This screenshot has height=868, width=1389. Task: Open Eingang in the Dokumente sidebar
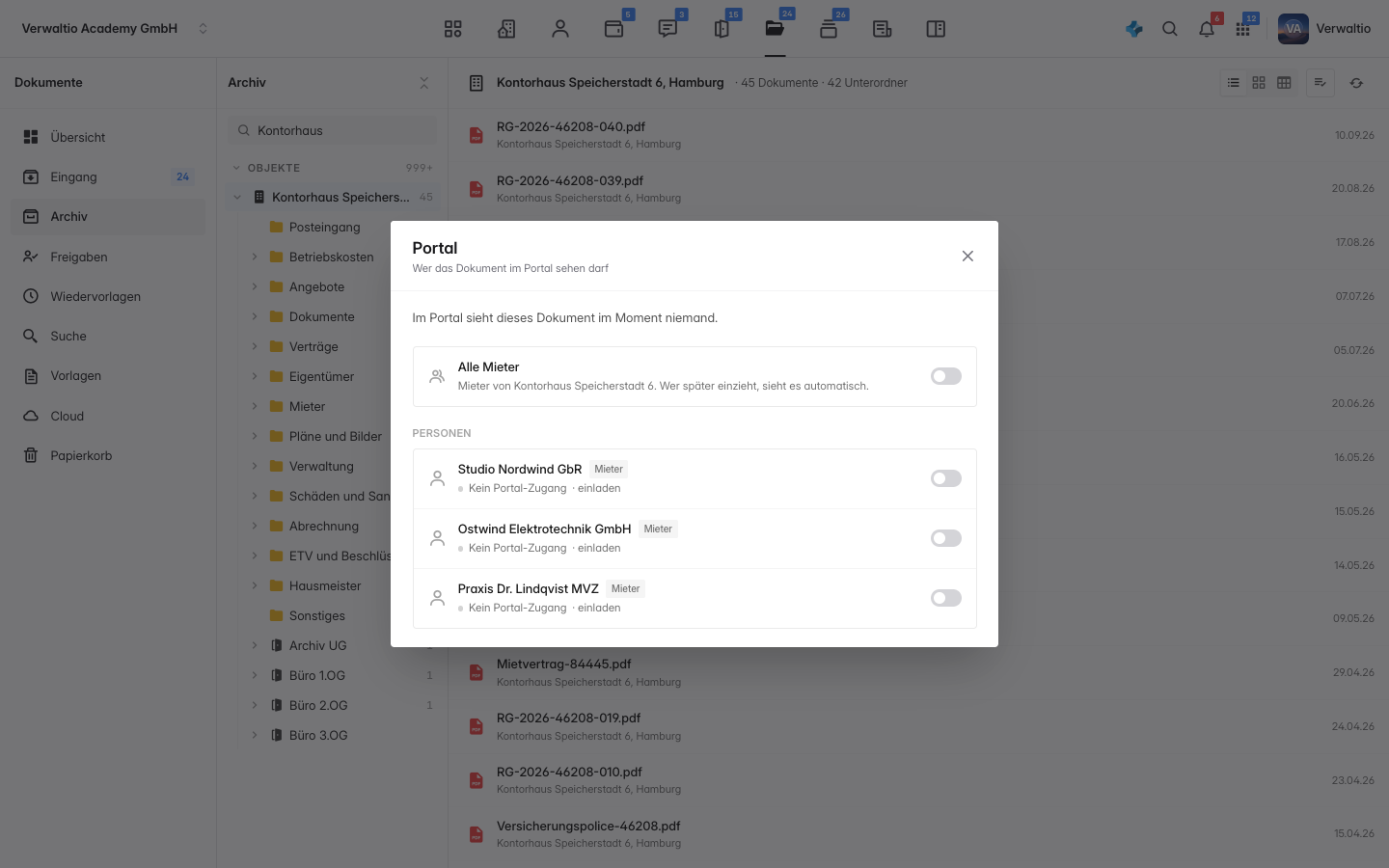(x=108, y=176)
